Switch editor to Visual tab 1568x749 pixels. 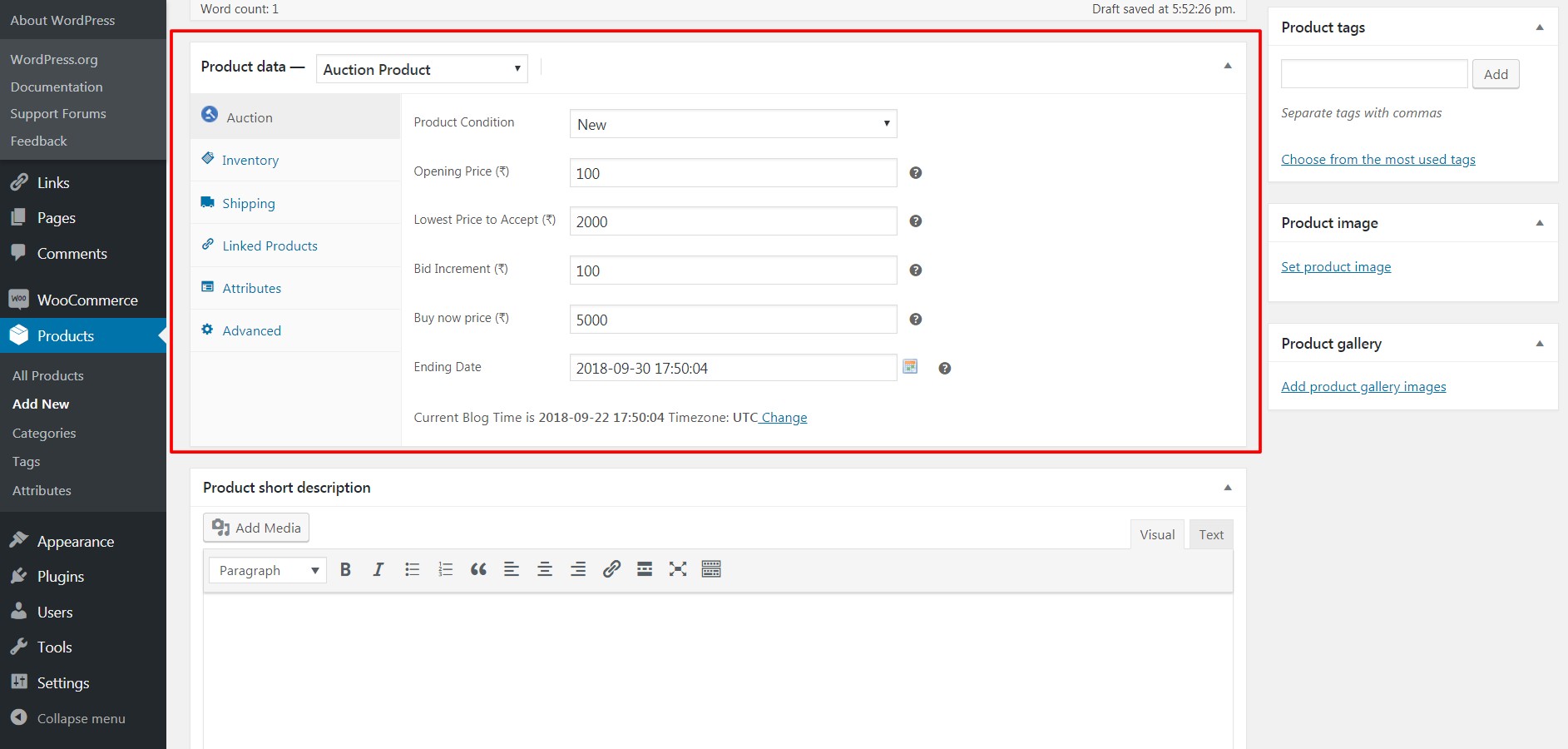pos(1157,534)
